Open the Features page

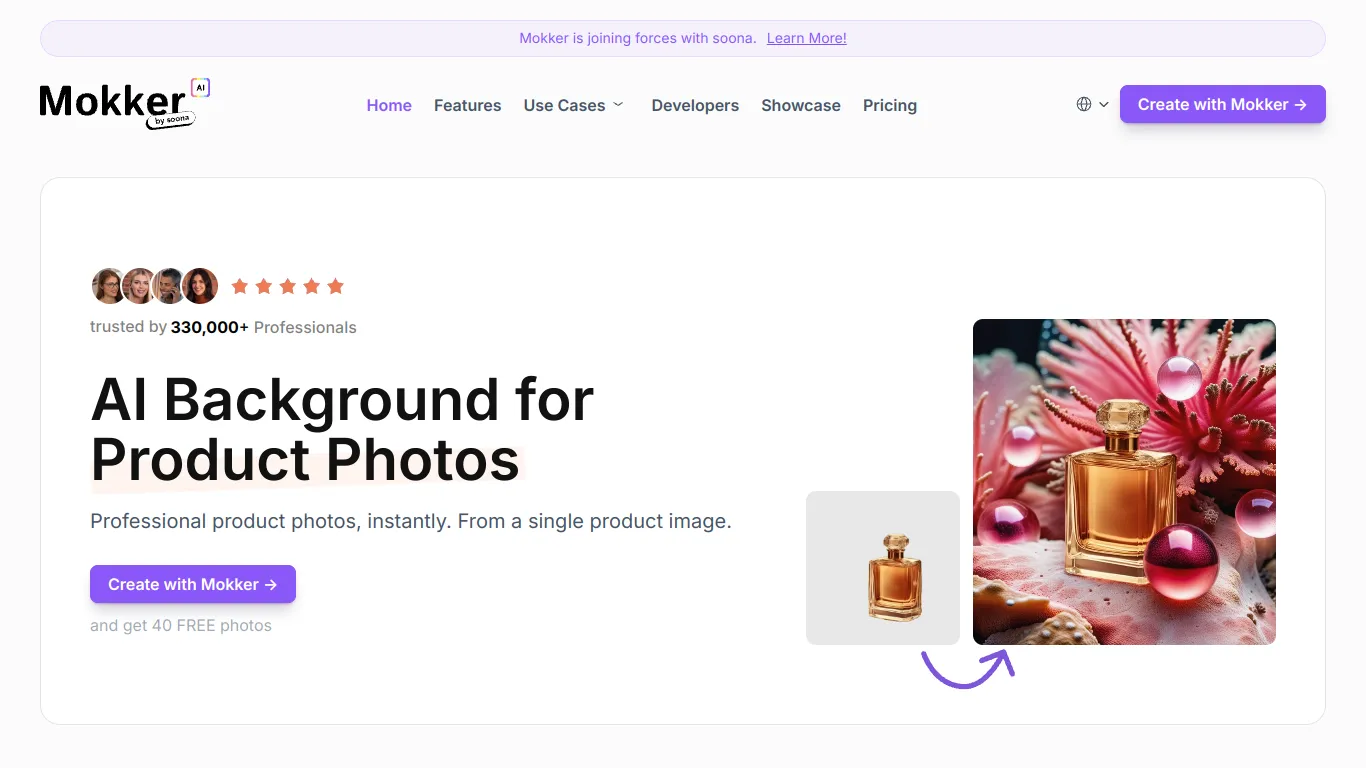click(467, 105)
